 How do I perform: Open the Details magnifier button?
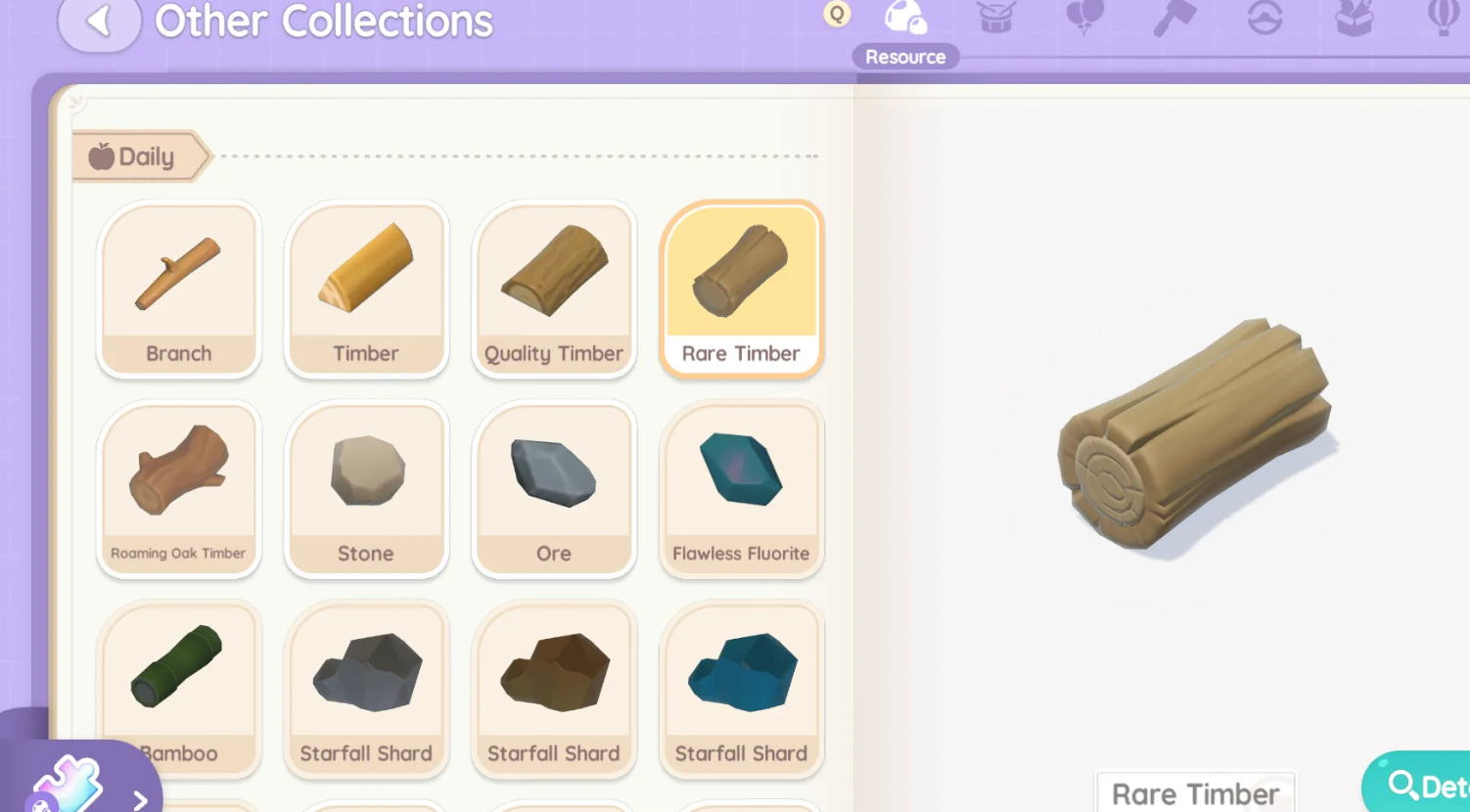[1419, 785]
